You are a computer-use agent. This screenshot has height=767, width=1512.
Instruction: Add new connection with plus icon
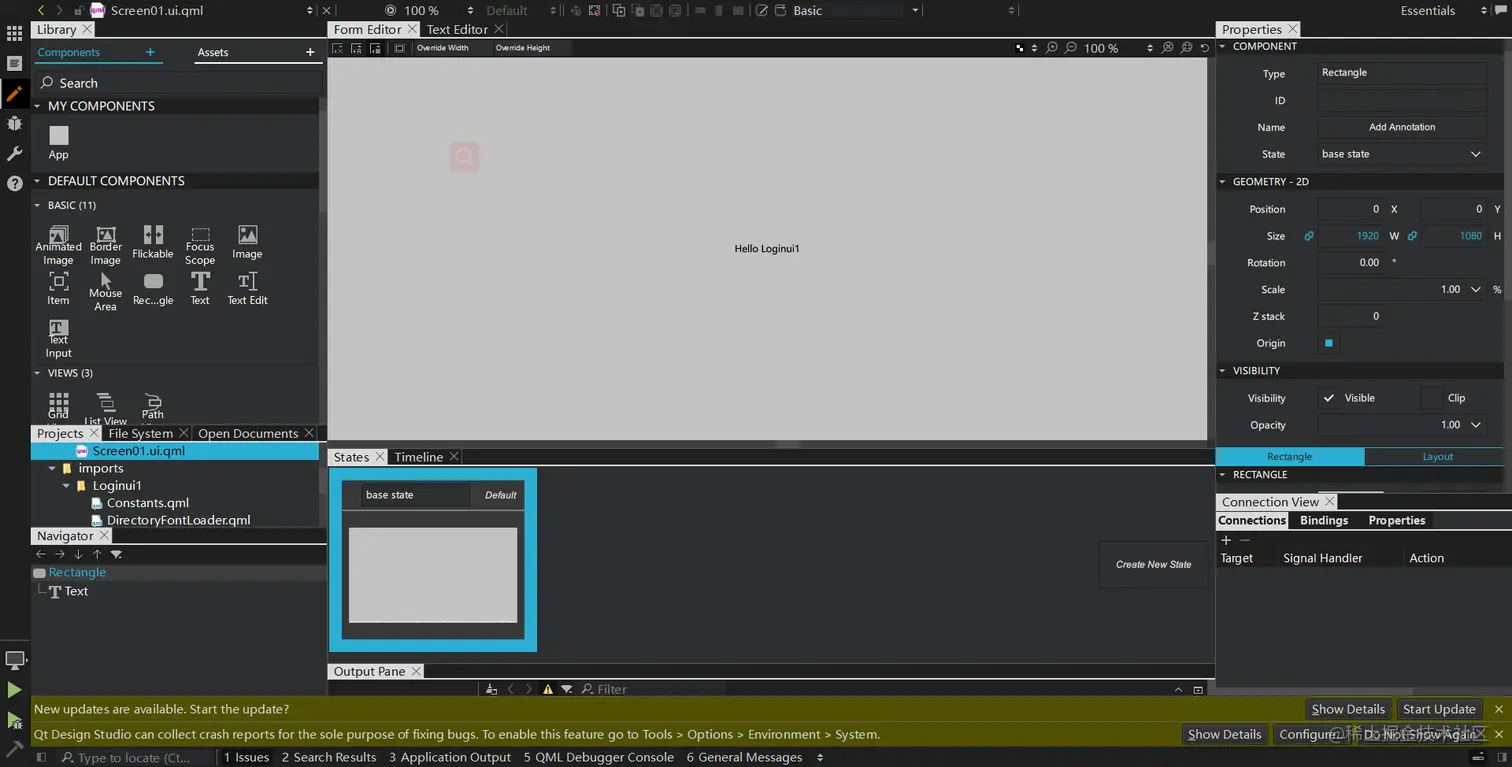point(1226,540)
